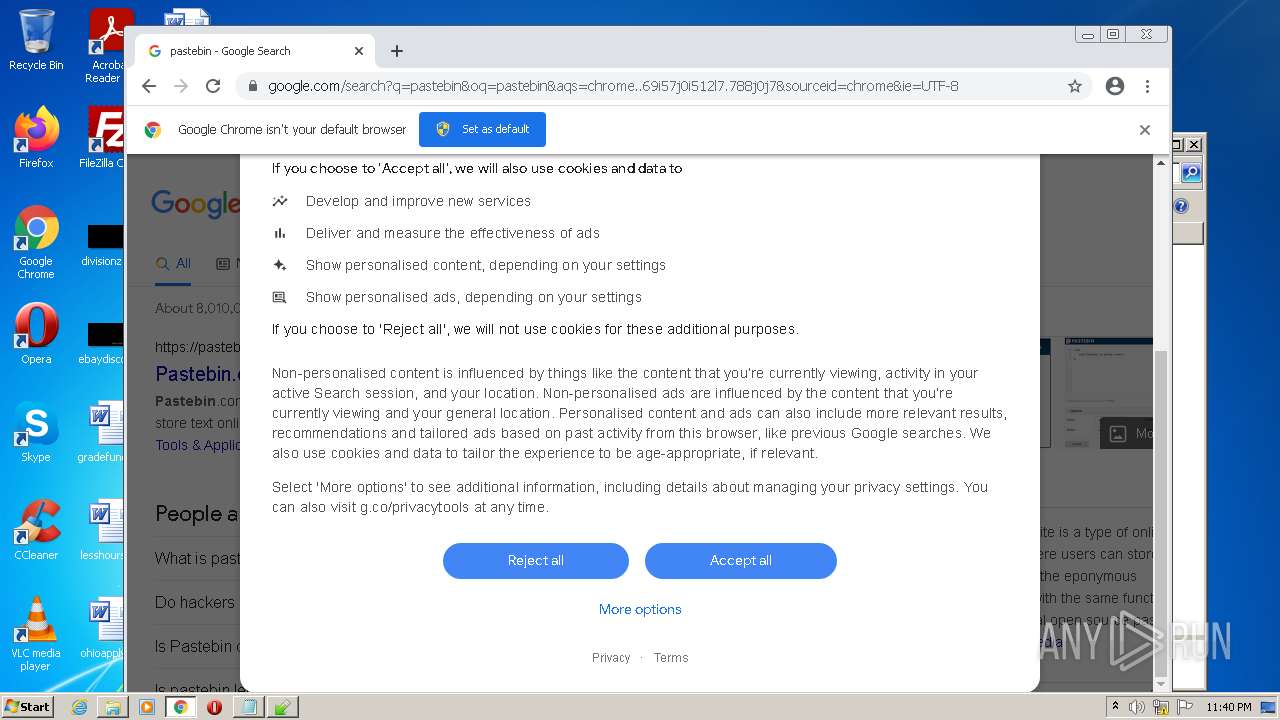Viewport: 1280px width, 720px height.
Task: Click the network tray icon
Action: pyautogui.click(x=1161, y=707)
